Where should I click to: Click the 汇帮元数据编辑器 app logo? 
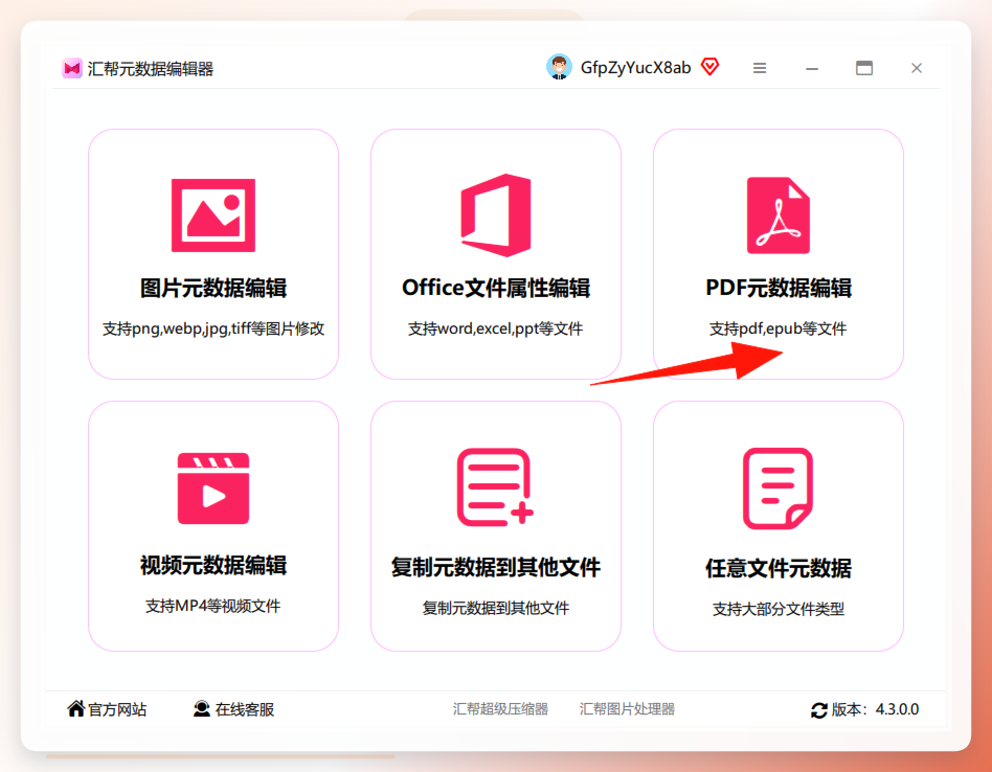tap(72, 68)
